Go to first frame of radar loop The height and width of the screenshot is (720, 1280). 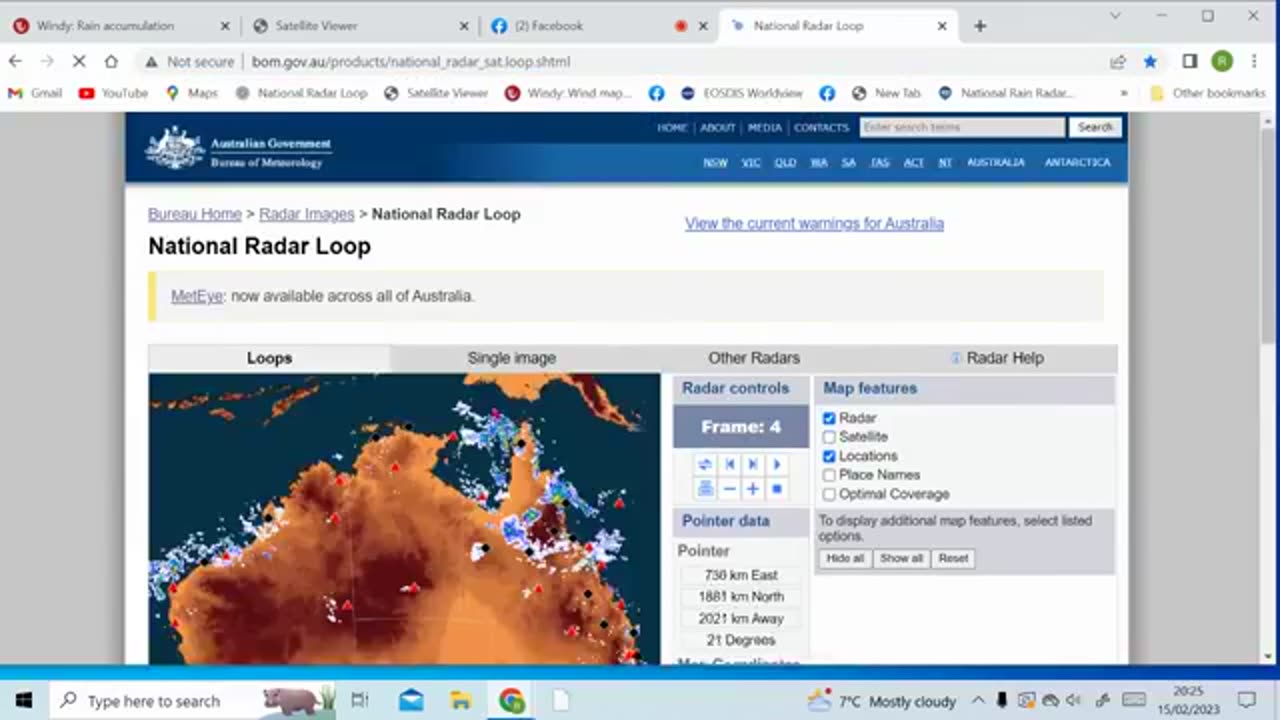[x=730, y=464]
